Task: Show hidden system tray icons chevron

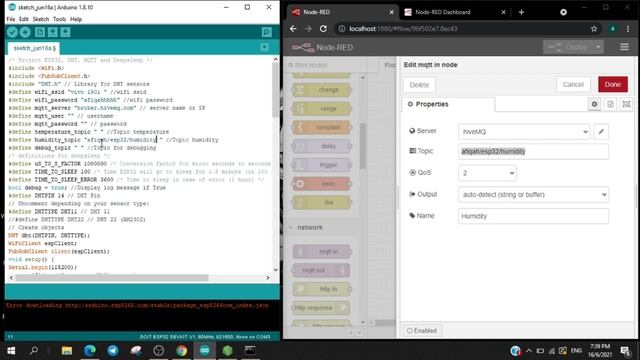Action: 529,351
